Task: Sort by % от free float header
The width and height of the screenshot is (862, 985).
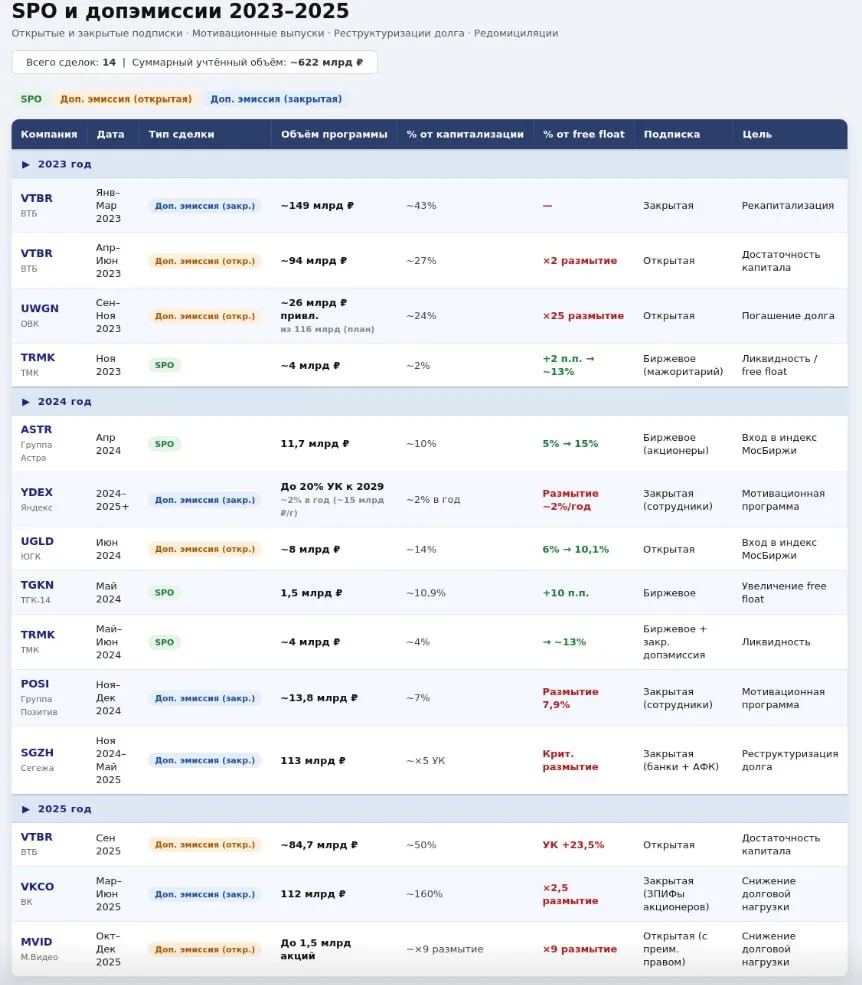Action: (x=584, y=134)
